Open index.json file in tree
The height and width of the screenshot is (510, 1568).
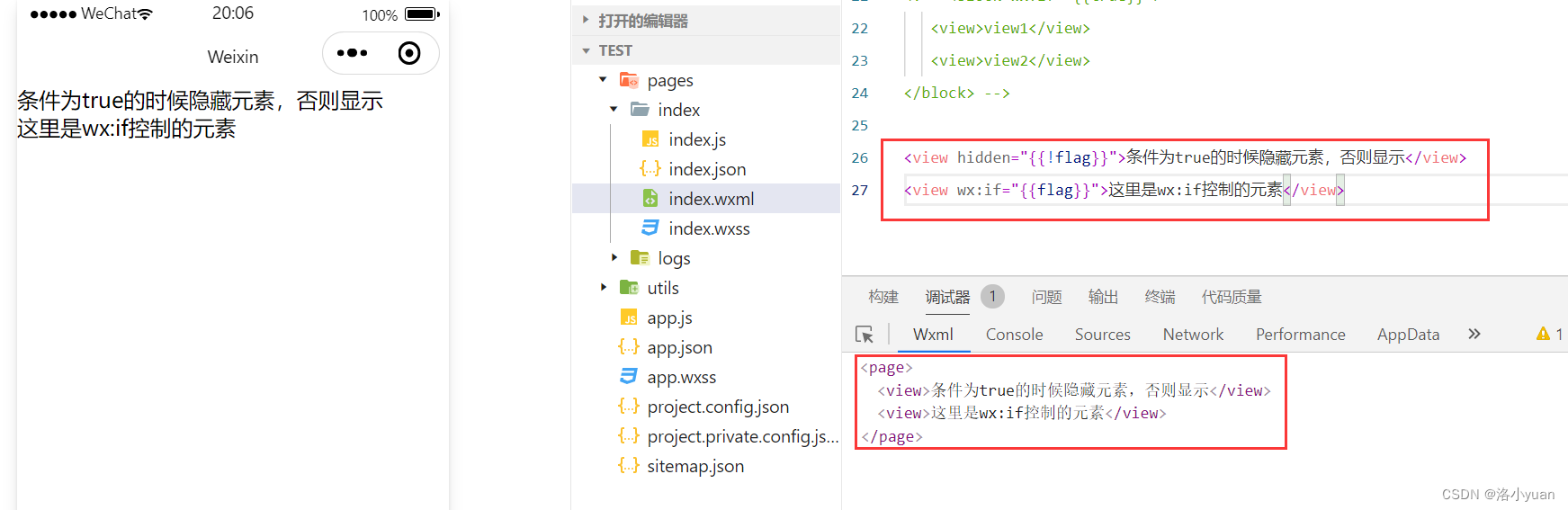click(707, 169)
